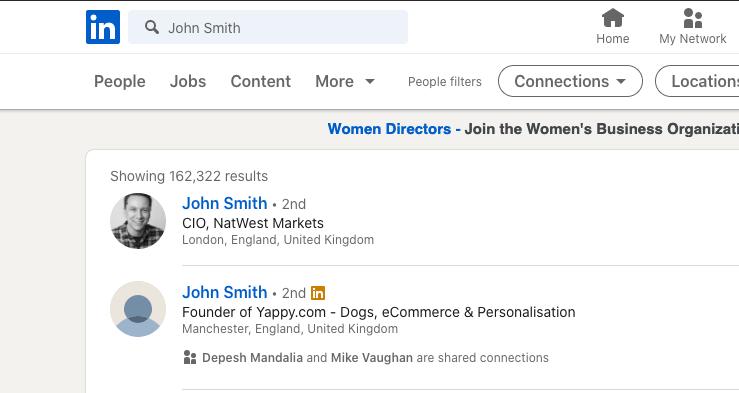The width and height of the screenshot is (739, 393).
Task: Follow the Women Directors ad link
Action: pyautogui.click(x=389, y=129)
